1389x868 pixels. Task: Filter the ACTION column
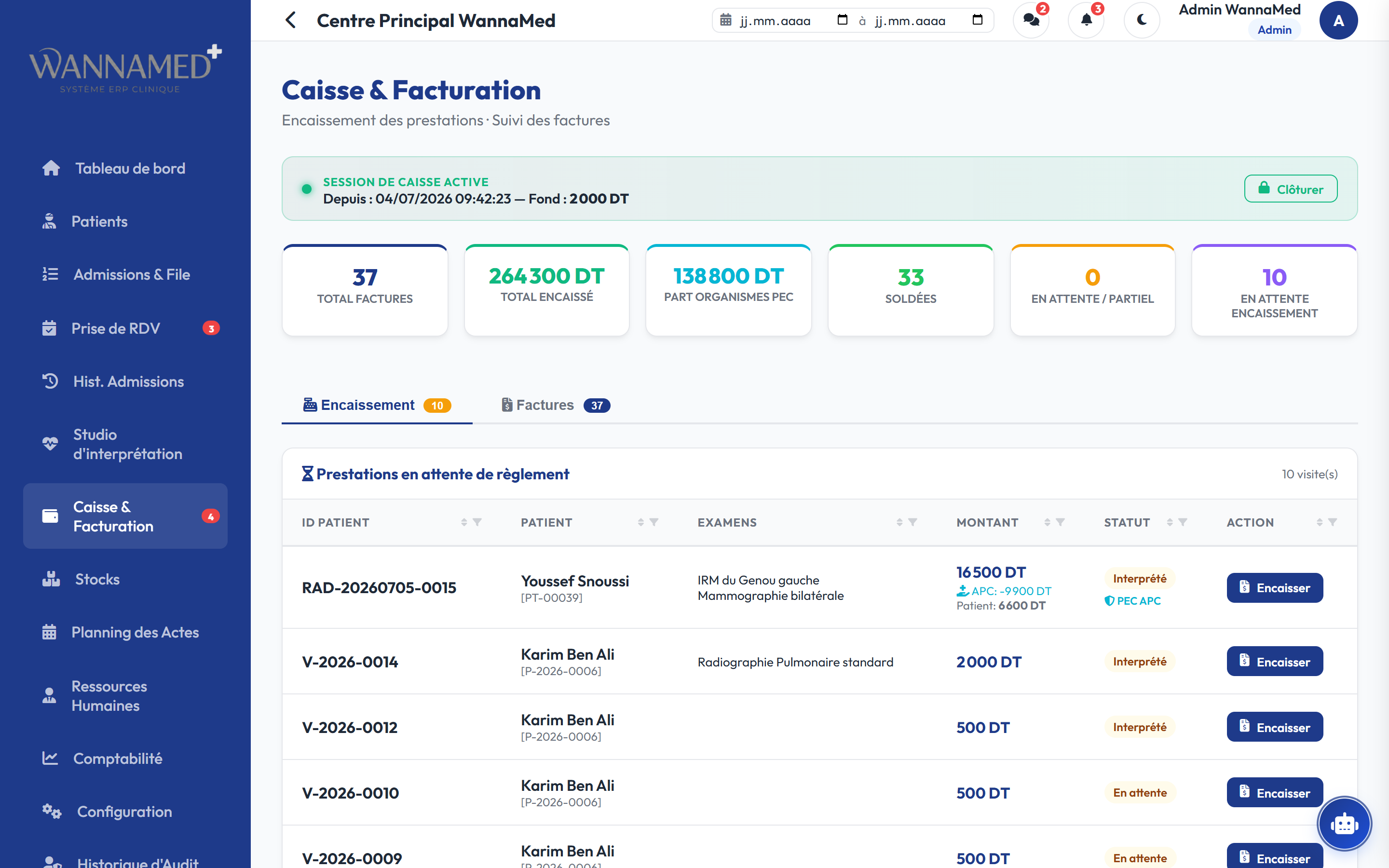1332,522
